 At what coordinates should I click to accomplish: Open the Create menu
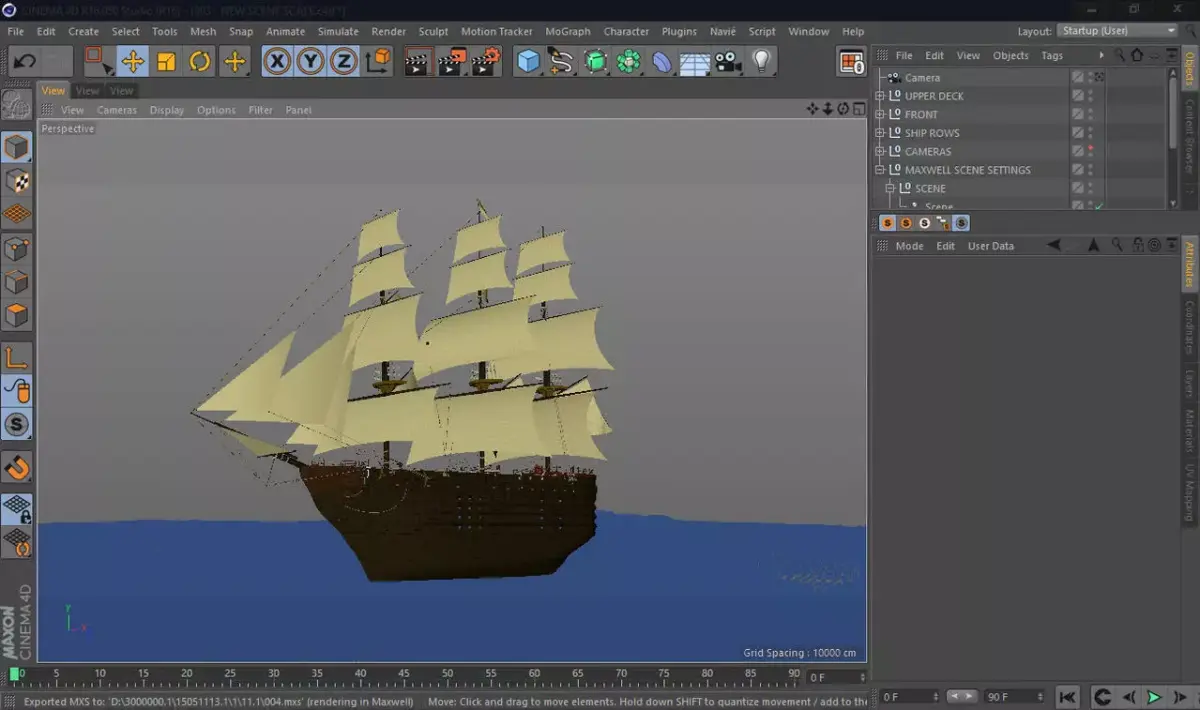83,31
